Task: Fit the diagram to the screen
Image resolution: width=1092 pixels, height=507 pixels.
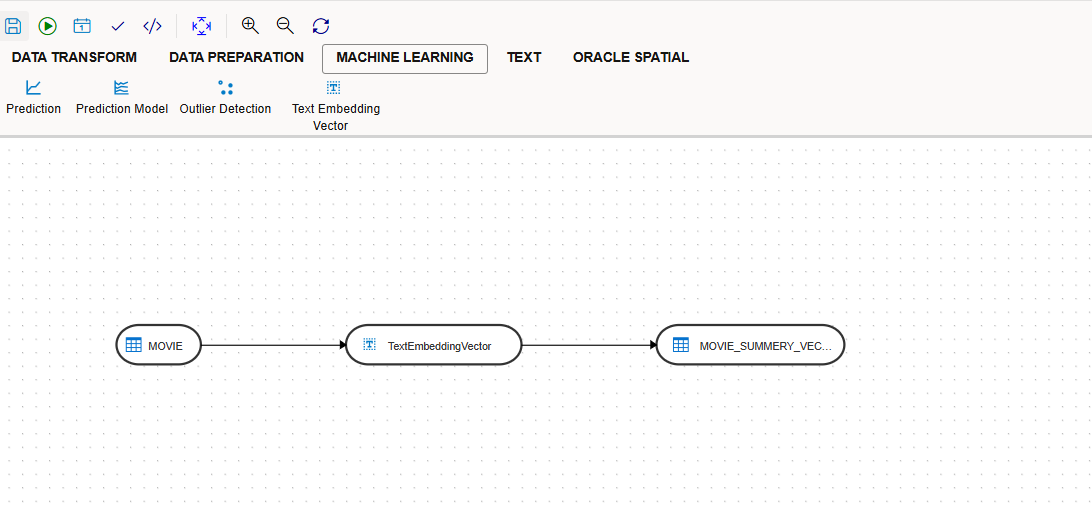Action: point(201,26)
